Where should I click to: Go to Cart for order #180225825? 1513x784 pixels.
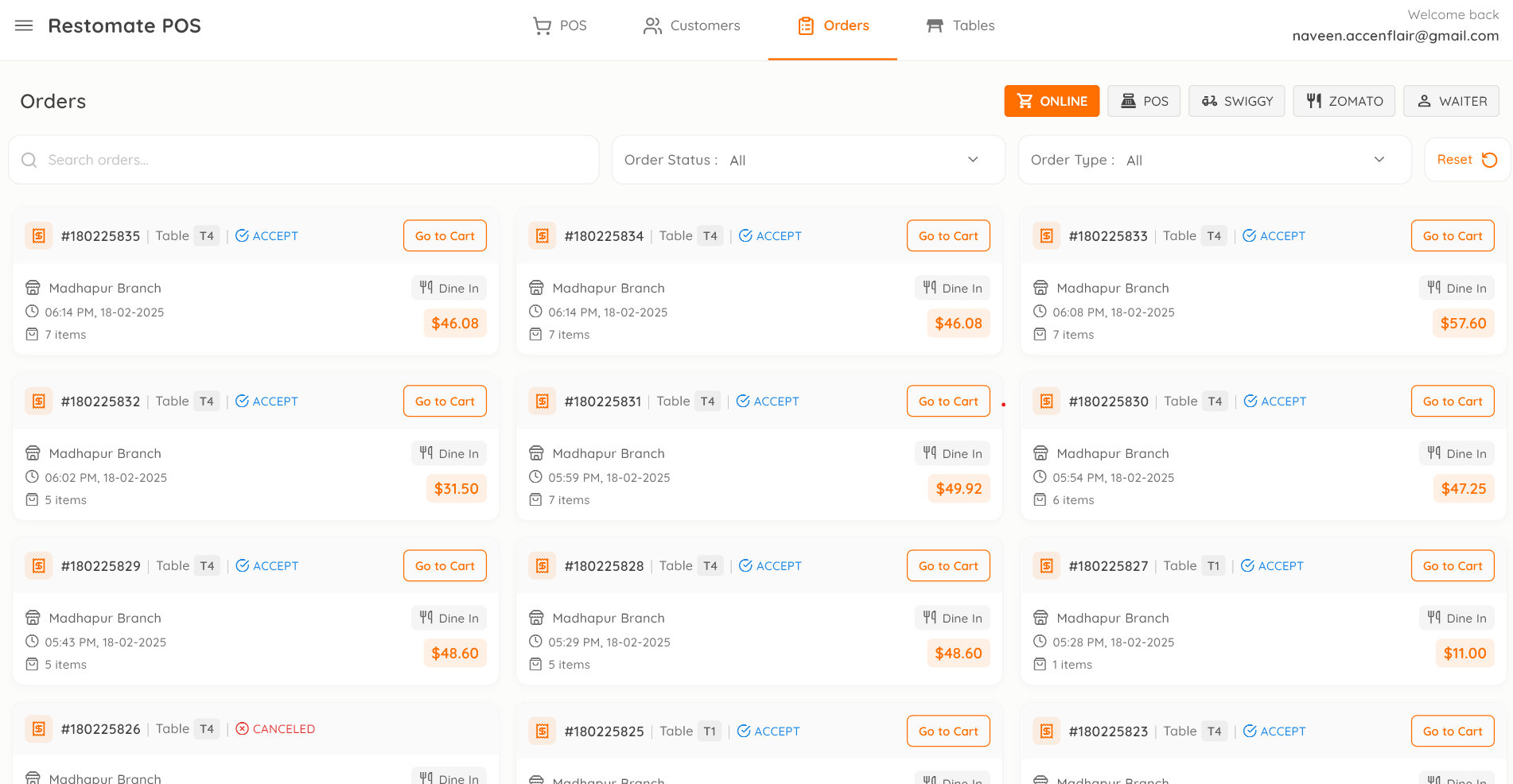click(948, 731)
